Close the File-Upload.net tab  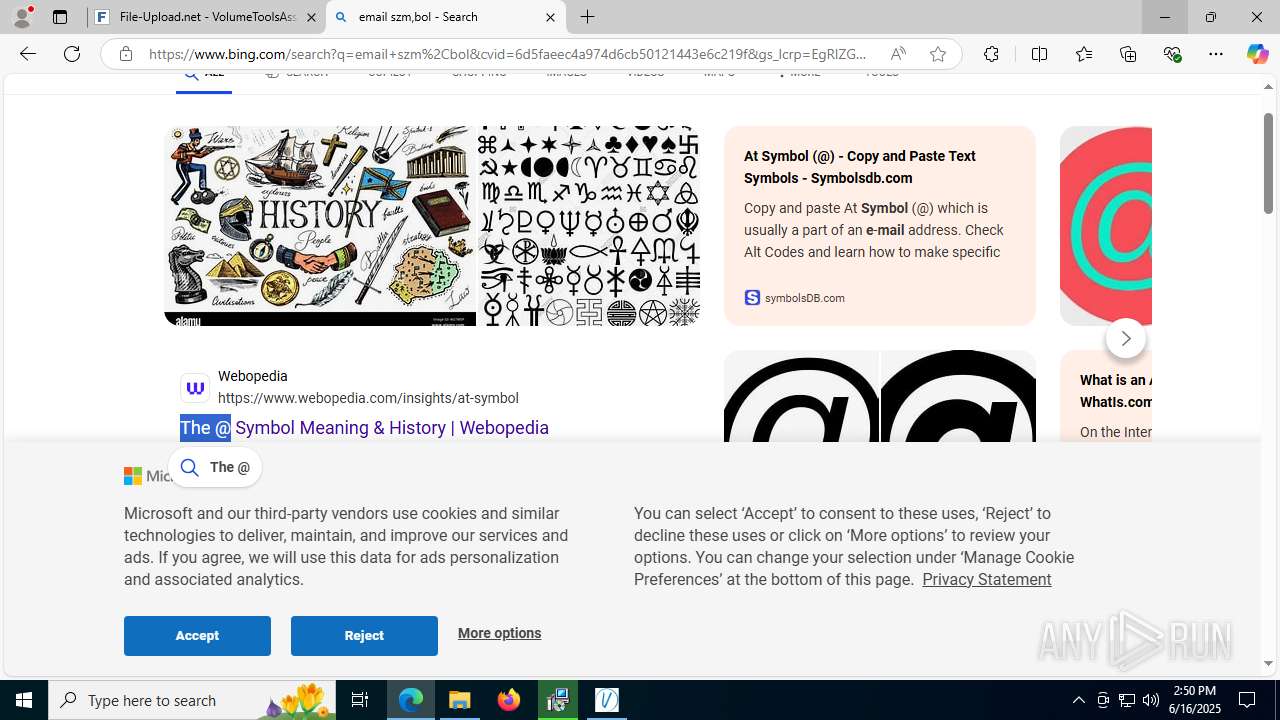[311, 17]
